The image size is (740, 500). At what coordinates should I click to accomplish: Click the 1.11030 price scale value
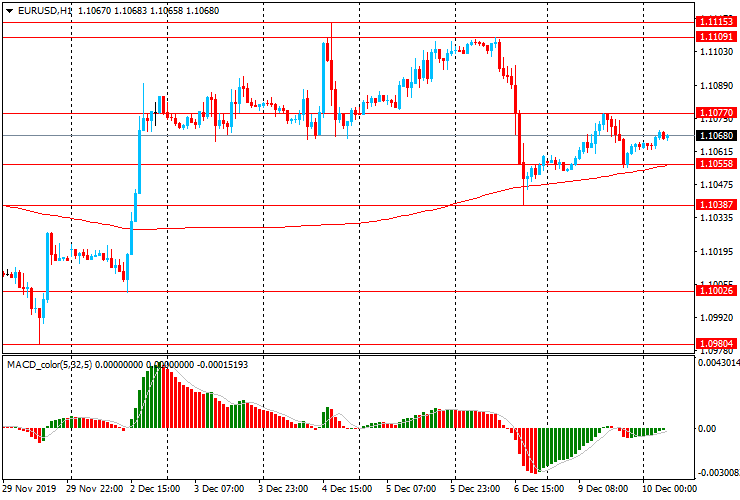pyautogui.click(x=716, y=51)
